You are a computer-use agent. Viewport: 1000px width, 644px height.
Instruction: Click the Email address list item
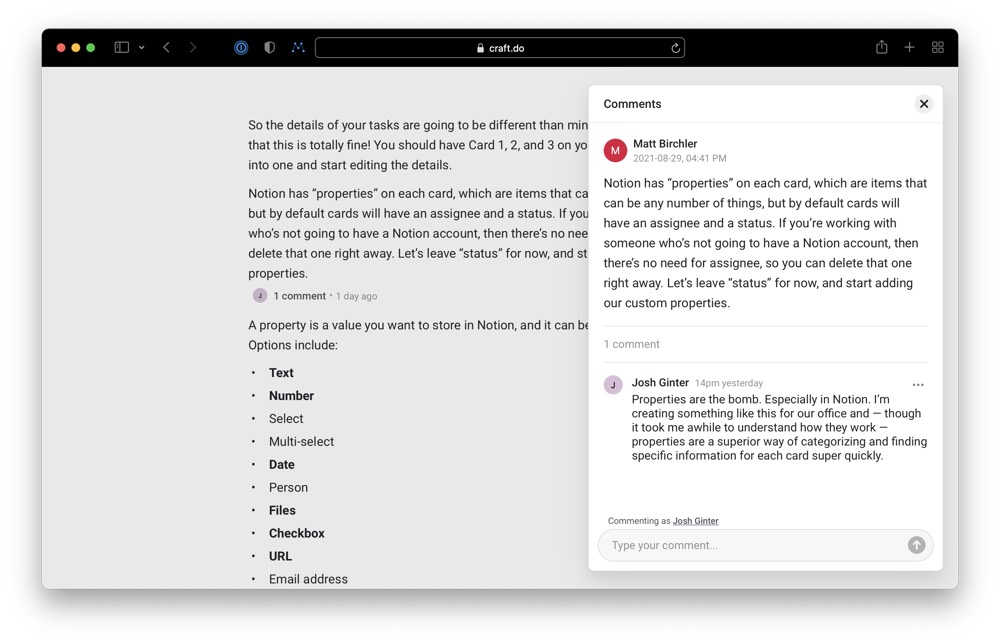click(x=308, y=580)
